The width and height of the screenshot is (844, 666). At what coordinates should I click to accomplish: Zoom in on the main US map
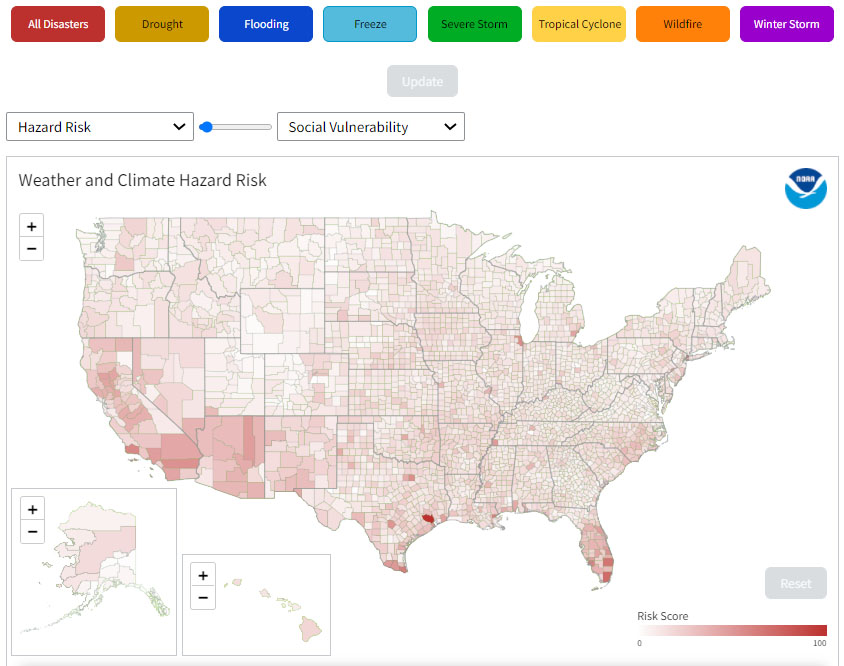pyautogui.click(x=31, y=225)
